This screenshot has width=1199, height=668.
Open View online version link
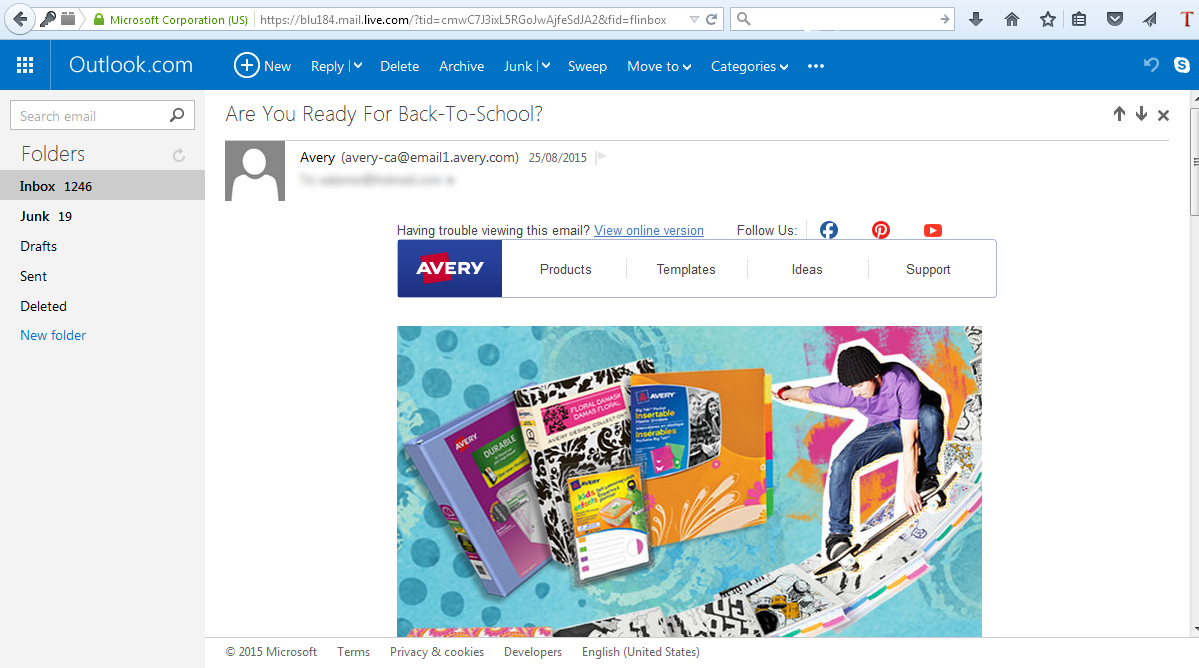tap(648, 230)
